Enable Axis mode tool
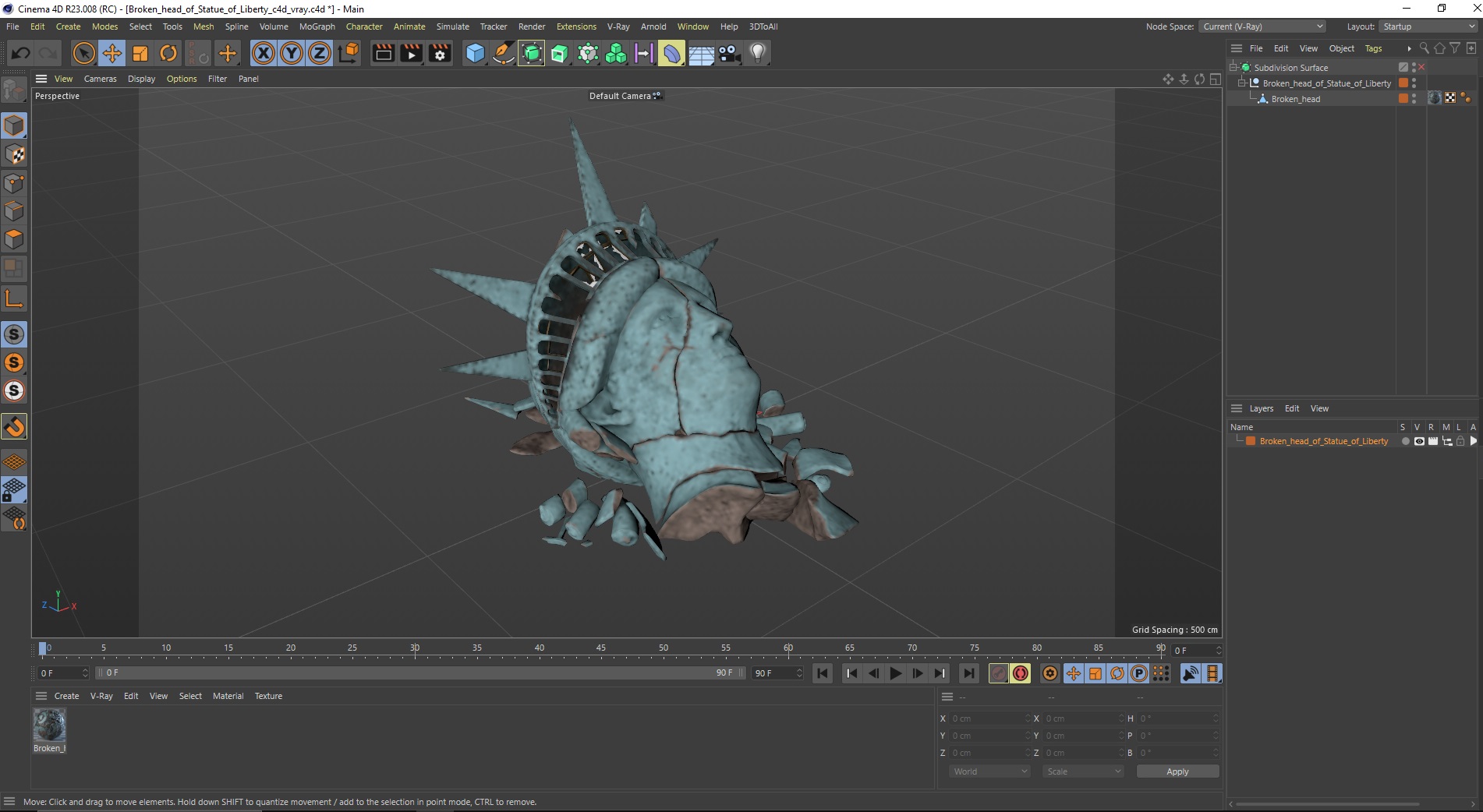 14,298
